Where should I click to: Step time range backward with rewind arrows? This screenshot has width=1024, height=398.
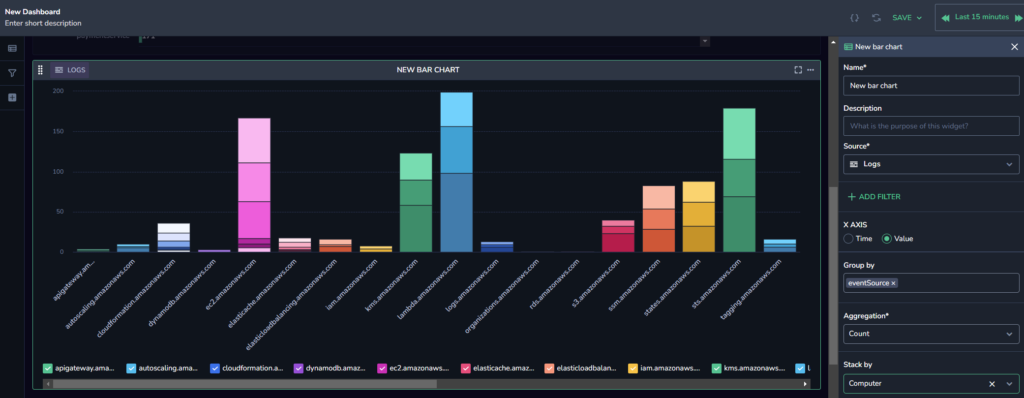(x=945, y=18)
